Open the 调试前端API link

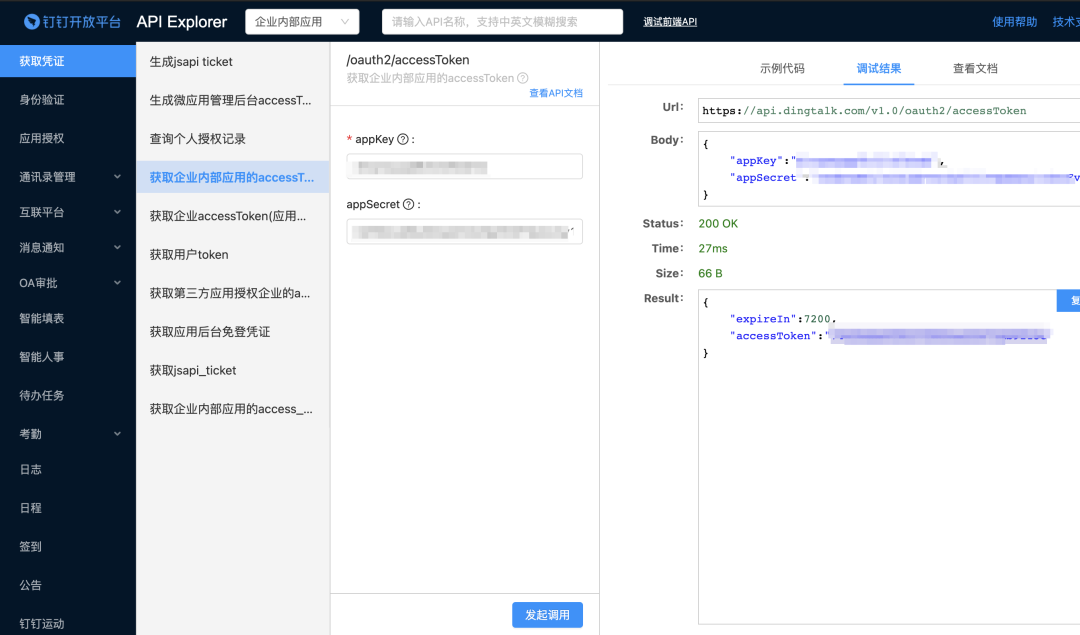click(x=670, y=21)
